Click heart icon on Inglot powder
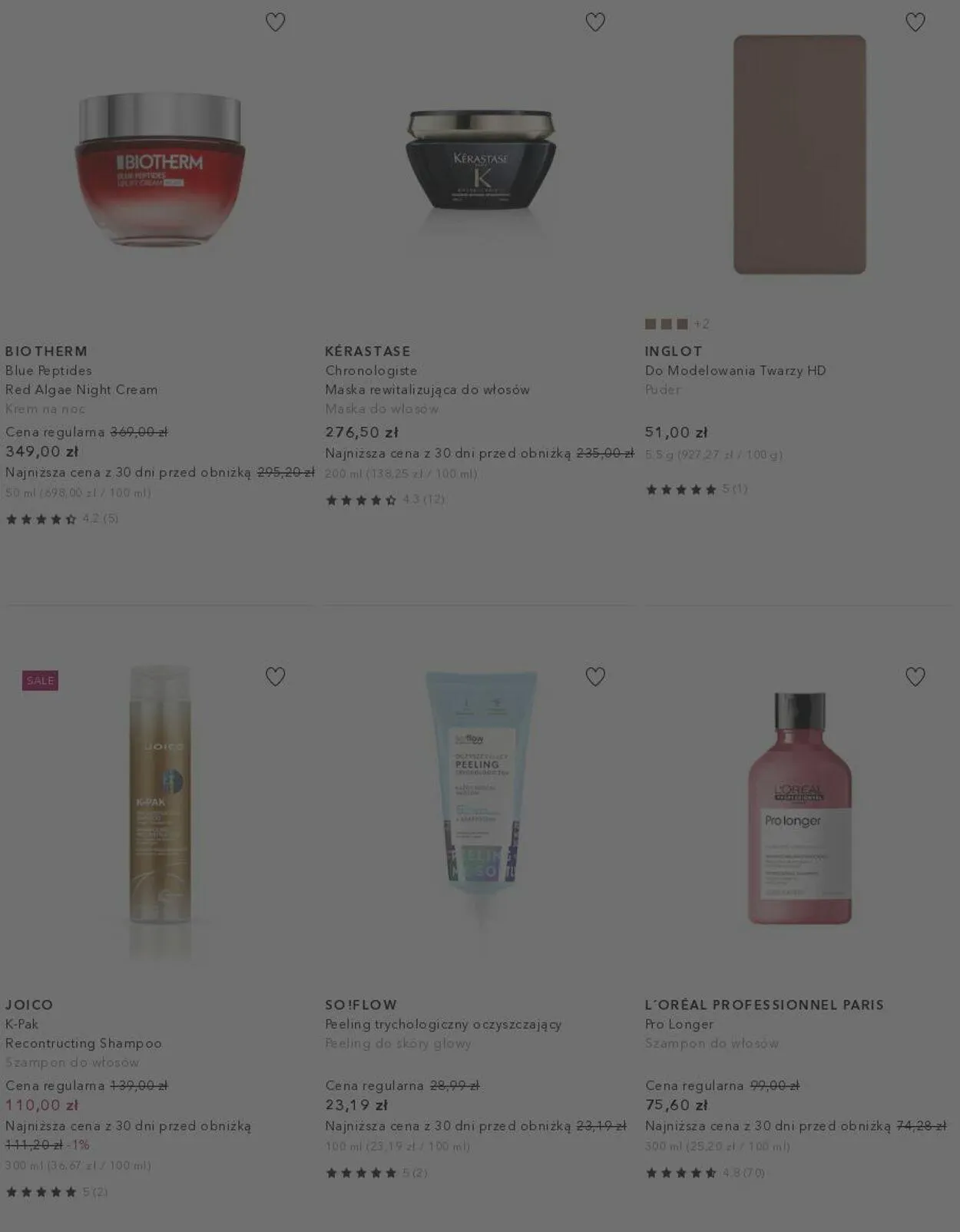Screen dimensions: 960x1232 (915, 22)
